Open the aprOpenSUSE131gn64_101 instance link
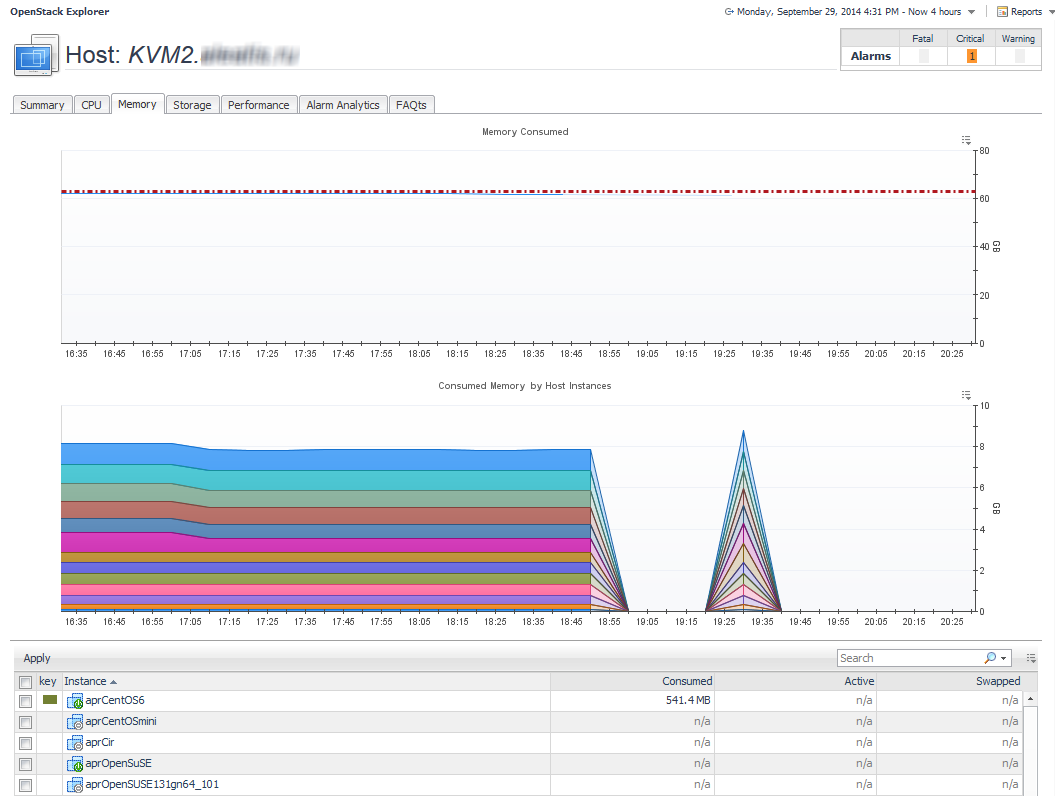Image resolution: width=1055 pixels, height=796 pixels. tap(152, 785)
